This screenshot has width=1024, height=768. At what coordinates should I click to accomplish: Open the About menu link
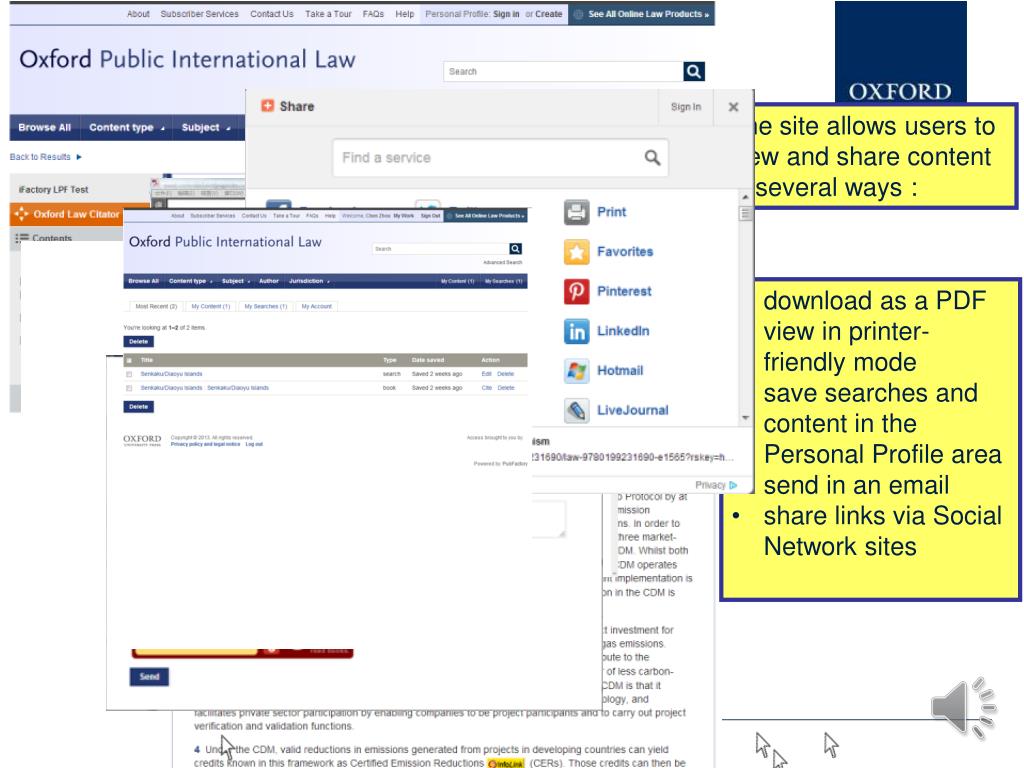tap(138, 14)
